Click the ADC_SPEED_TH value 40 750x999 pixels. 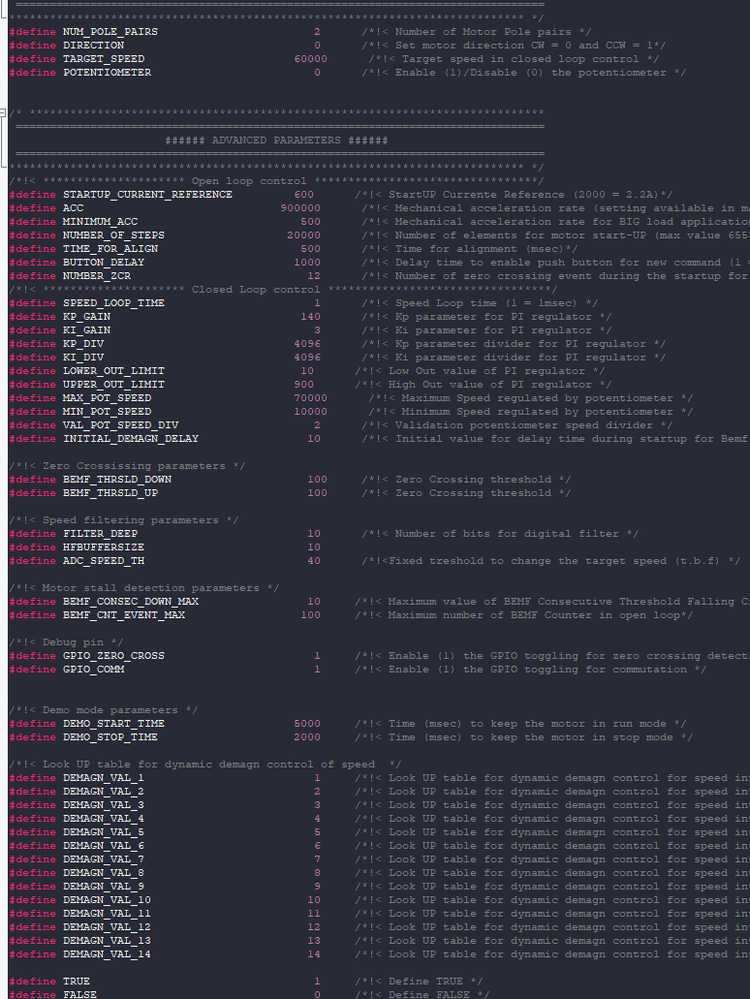[314, 561]
